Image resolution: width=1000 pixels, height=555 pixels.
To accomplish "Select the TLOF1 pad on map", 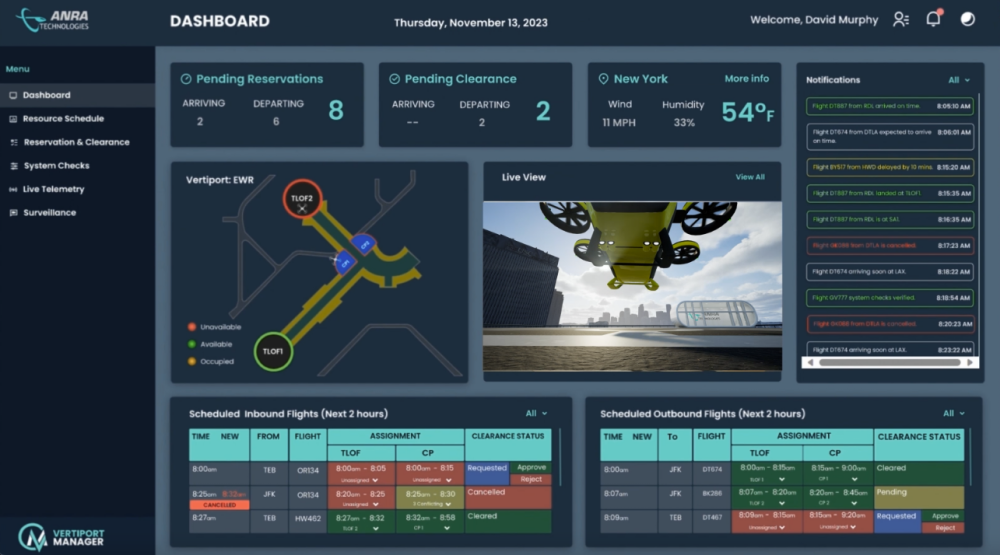I will 273,352.
